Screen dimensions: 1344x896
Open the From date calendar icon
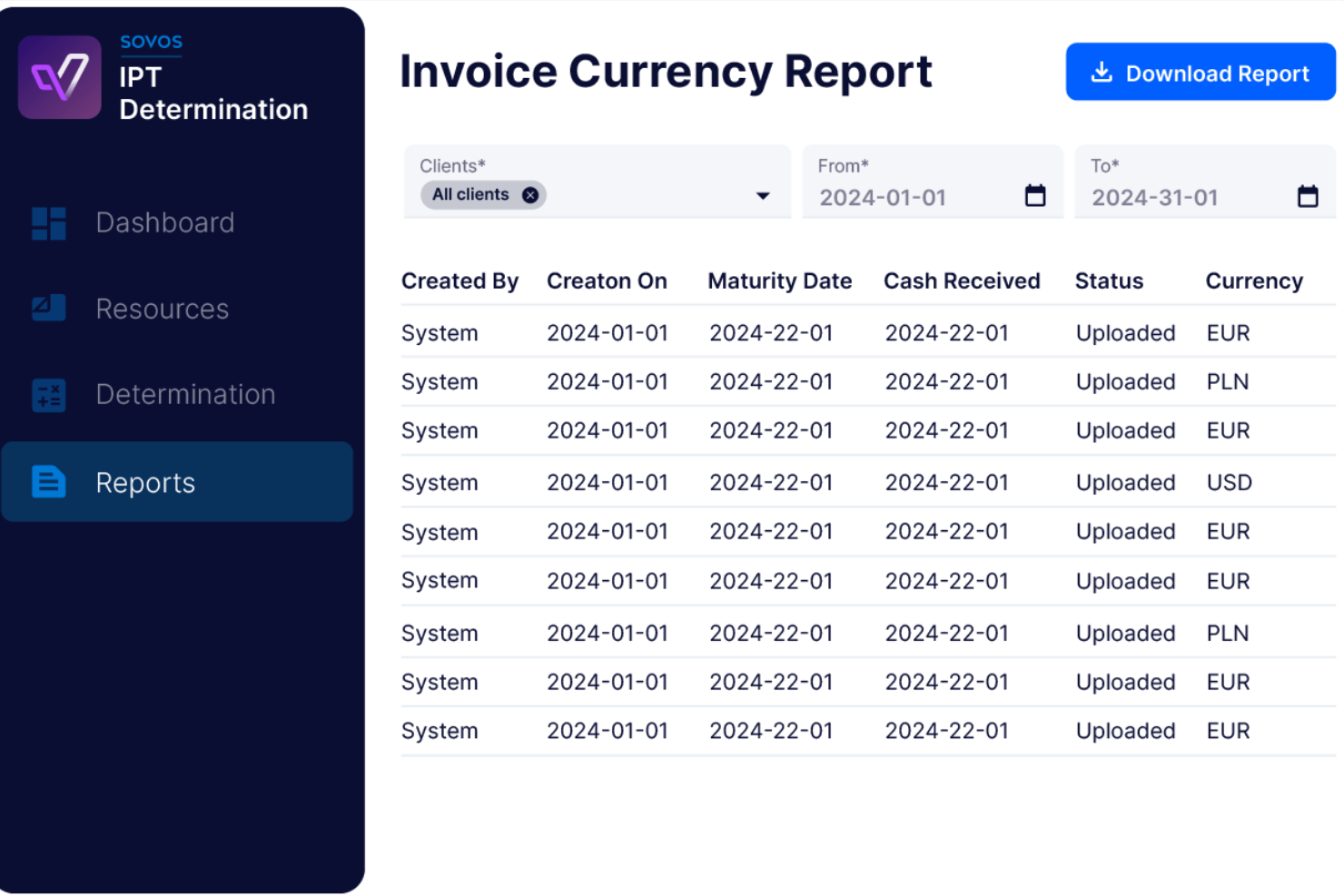(1035, 194)
